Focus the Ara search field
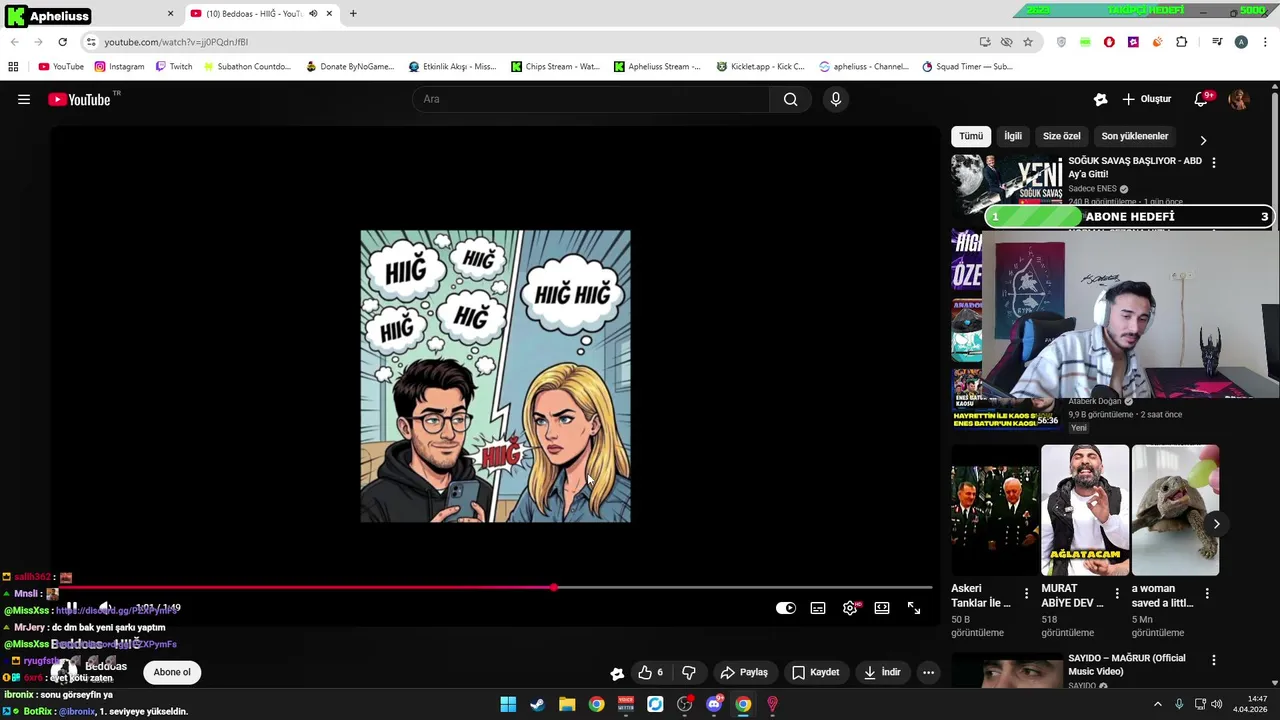The image size is (1280, 720). (591, 99)
